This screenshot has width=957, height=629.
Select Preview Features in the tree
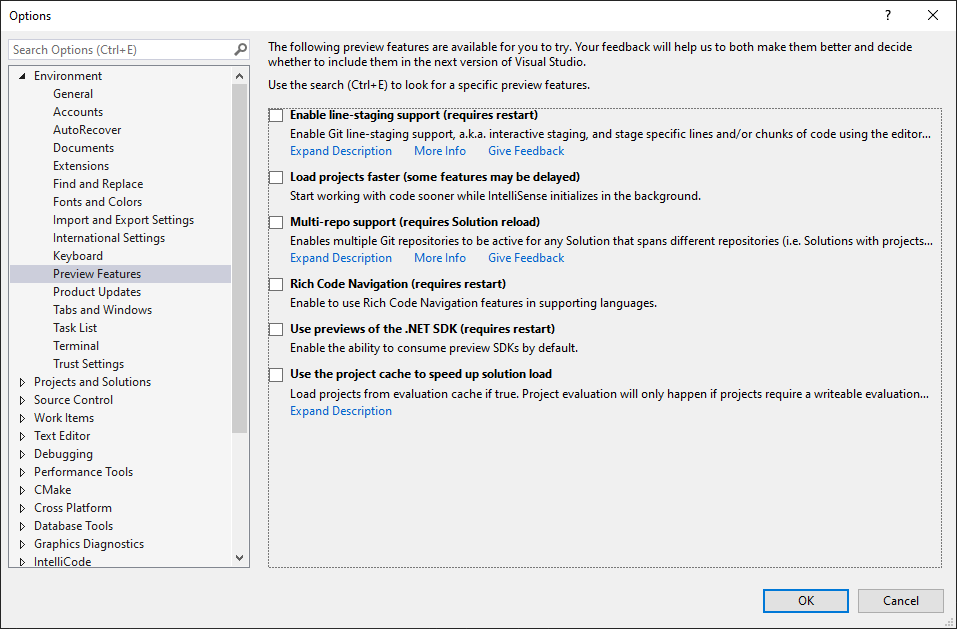96,274
